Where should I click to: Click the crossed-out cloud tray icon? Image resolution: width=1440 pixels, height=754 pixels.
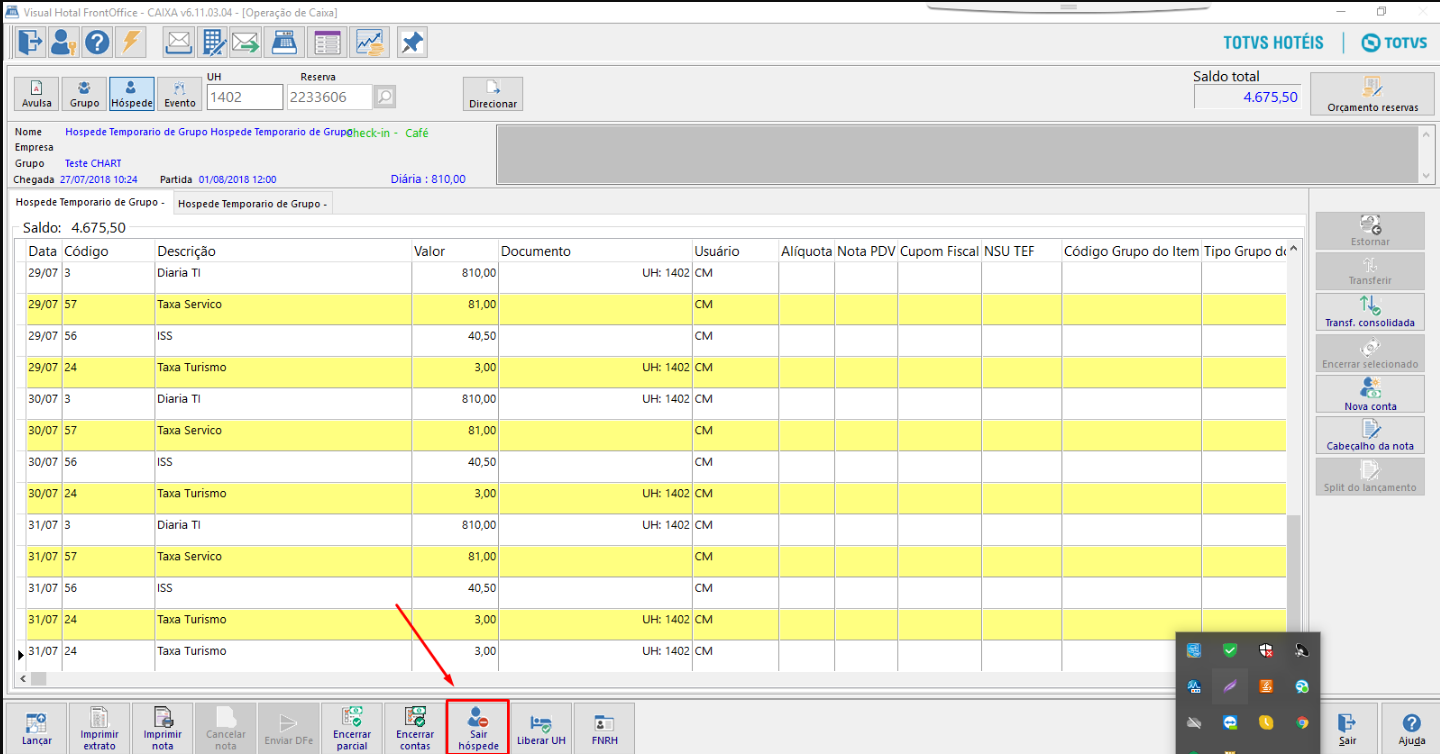click(x=1194, y=722)
